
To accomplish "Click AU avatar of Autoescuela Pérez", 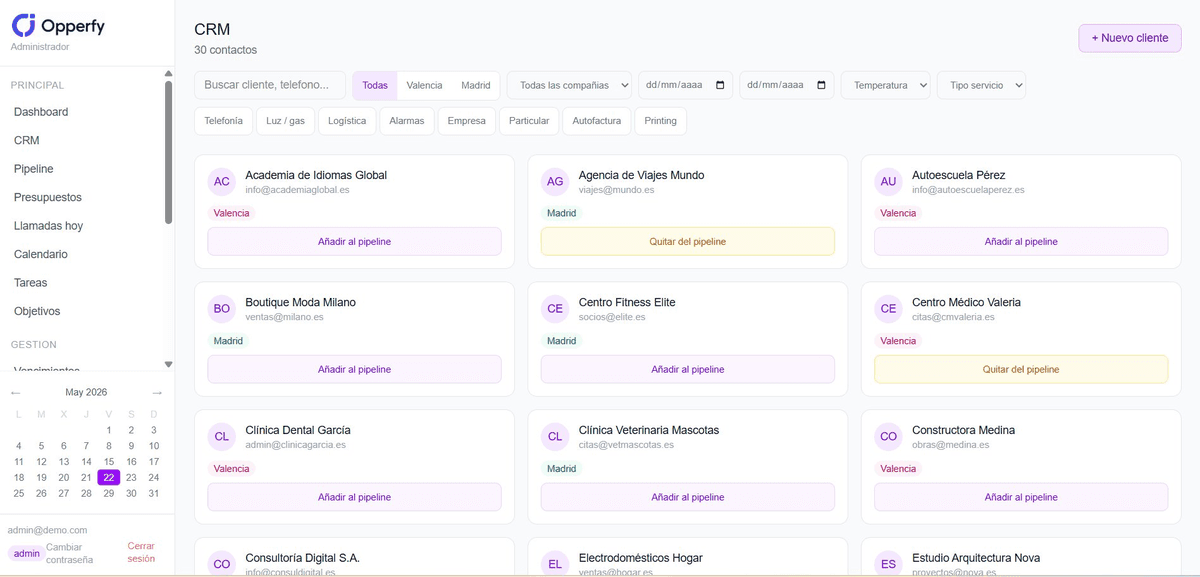I will [888, 182].
